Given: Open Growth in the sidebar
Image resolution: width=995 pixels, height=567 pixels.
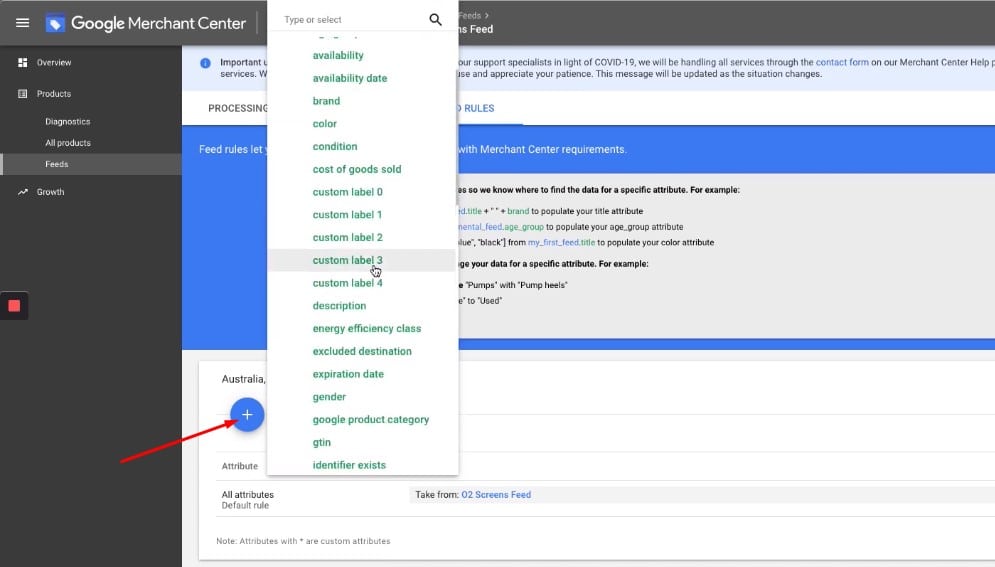Looking at the screenshot, I should pyautogui.click(x=50, y=192).
